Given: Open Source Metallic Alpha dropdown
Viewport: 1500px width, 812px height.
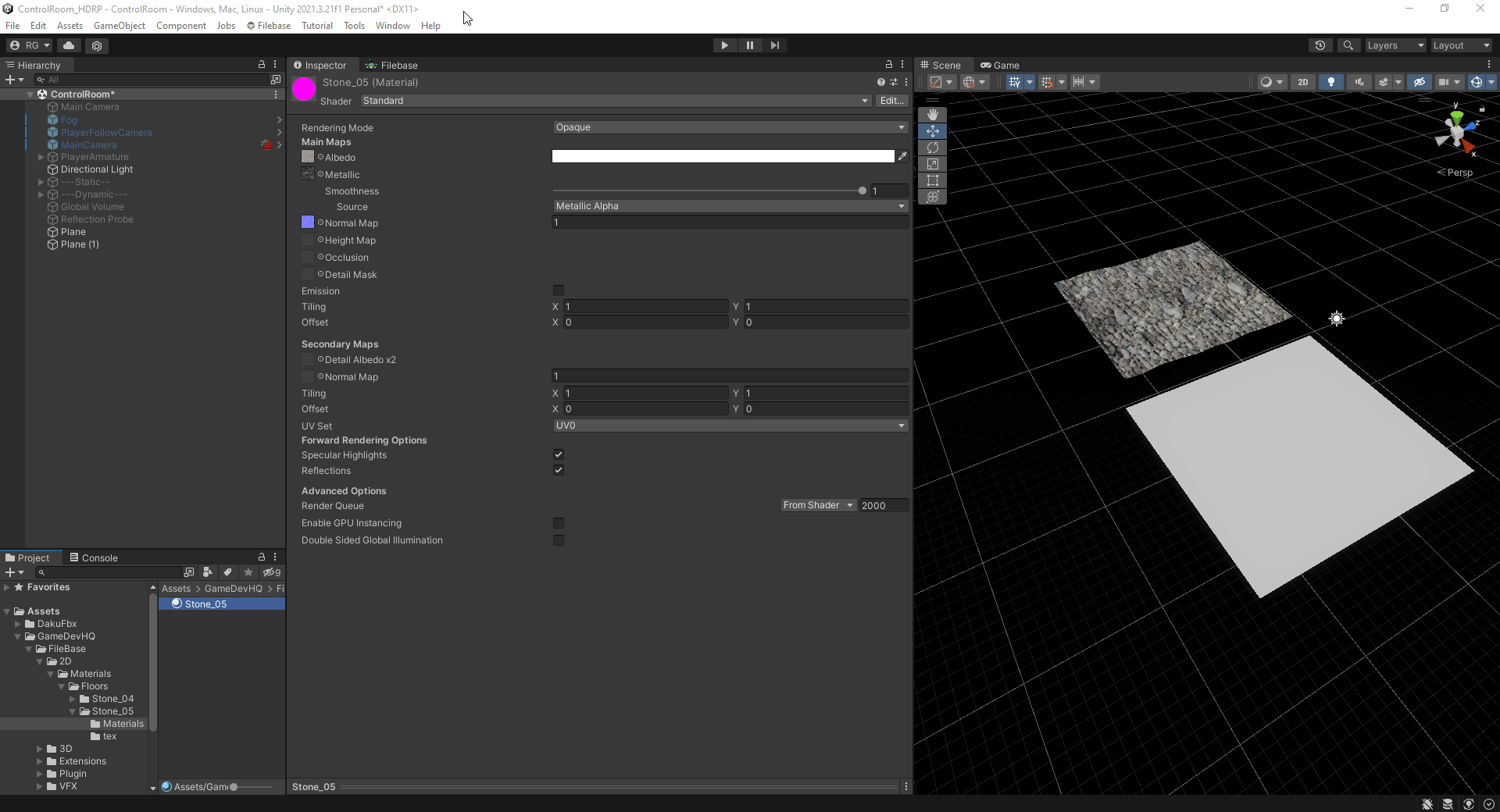Looking at the screenshot, I should (730, 206).
